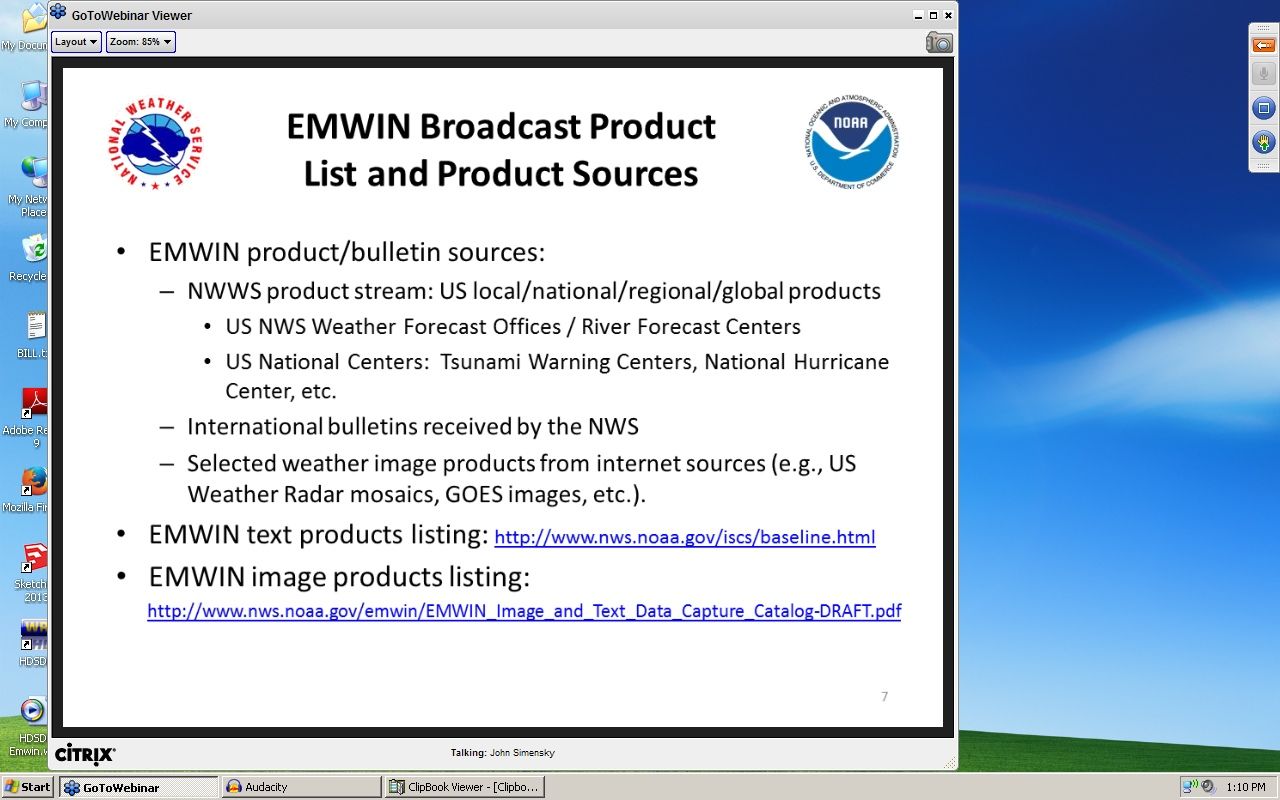The height and width of the screenshot is (800, 1280).
Task: Click the National Weather Service logo on slide
Action: (154, 143)
